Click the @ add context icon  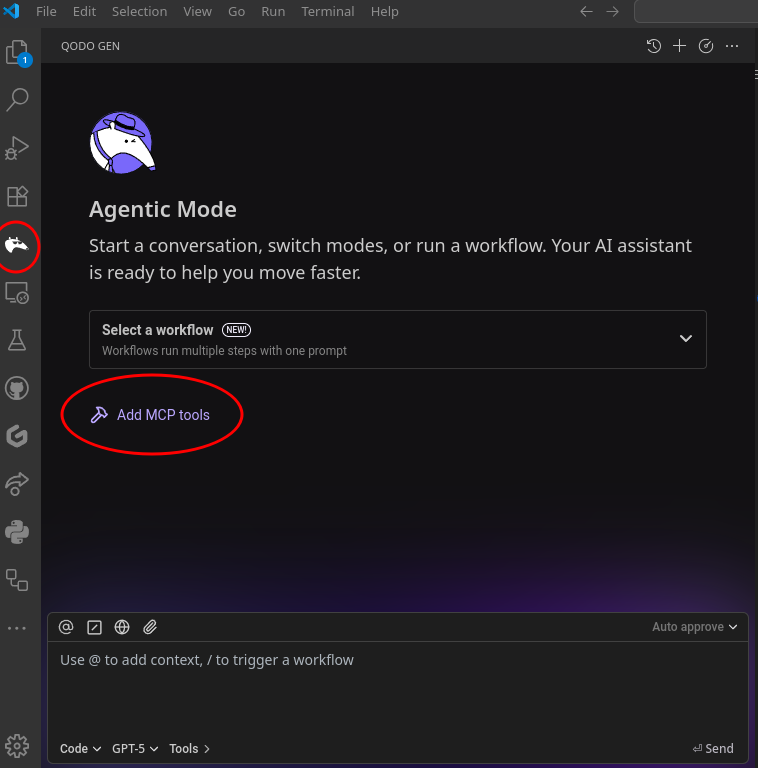66,627
